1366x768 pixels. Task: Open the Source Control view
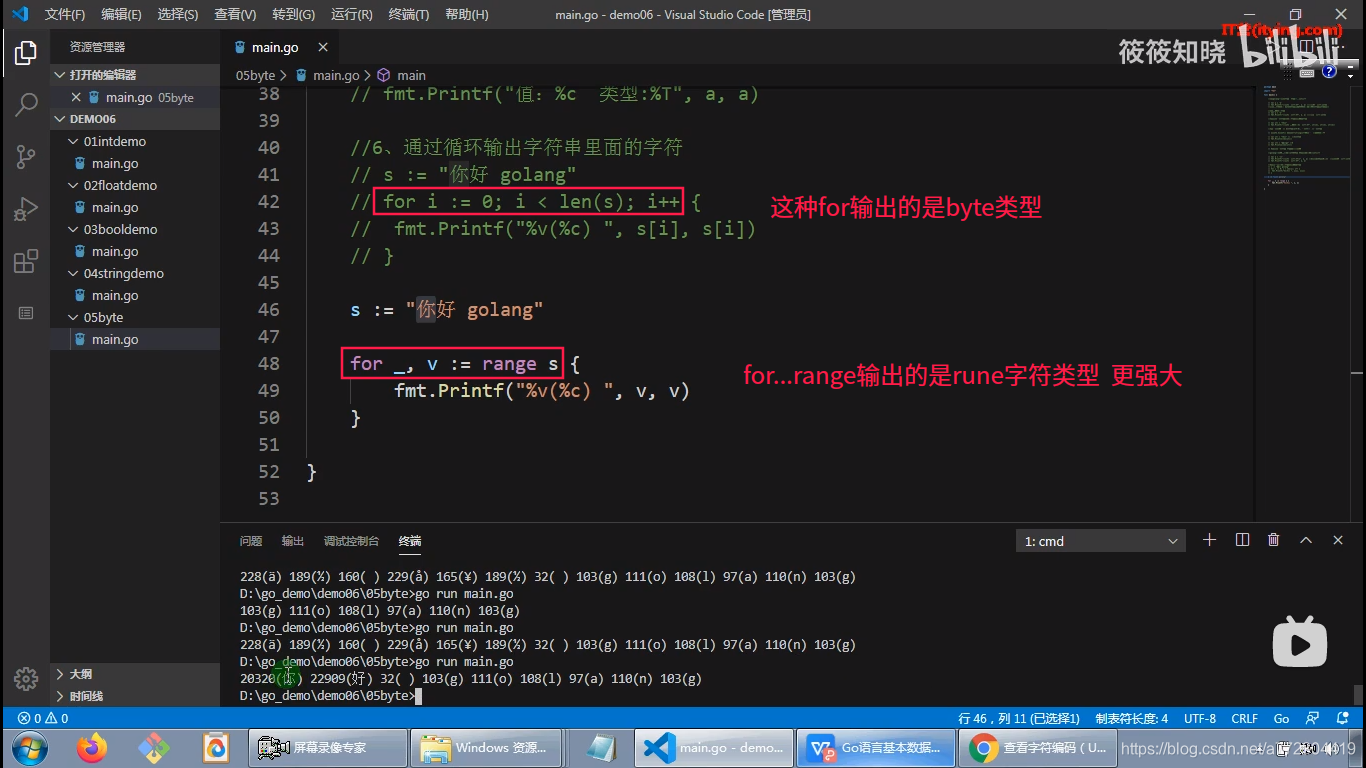pos(26,156)
